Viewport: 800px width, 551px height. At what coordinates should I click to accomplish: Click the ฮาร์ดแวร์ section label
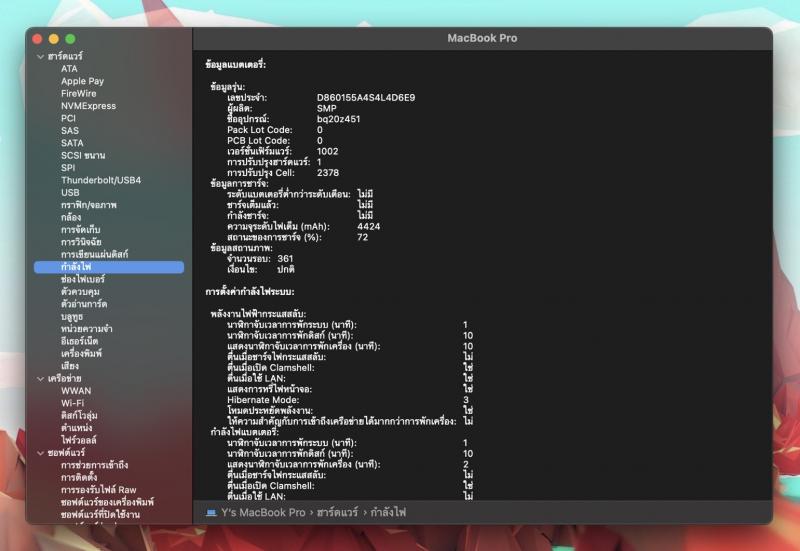[x=65, y=56]
